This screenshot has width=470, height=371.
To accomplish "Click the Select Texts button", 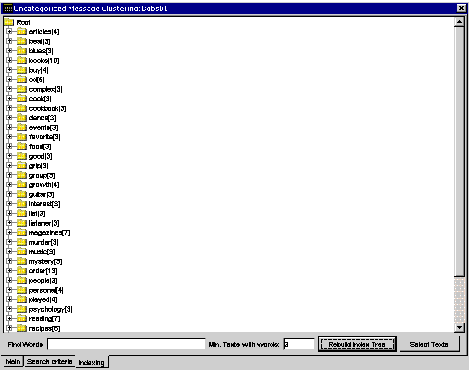I will click(429, 344).
